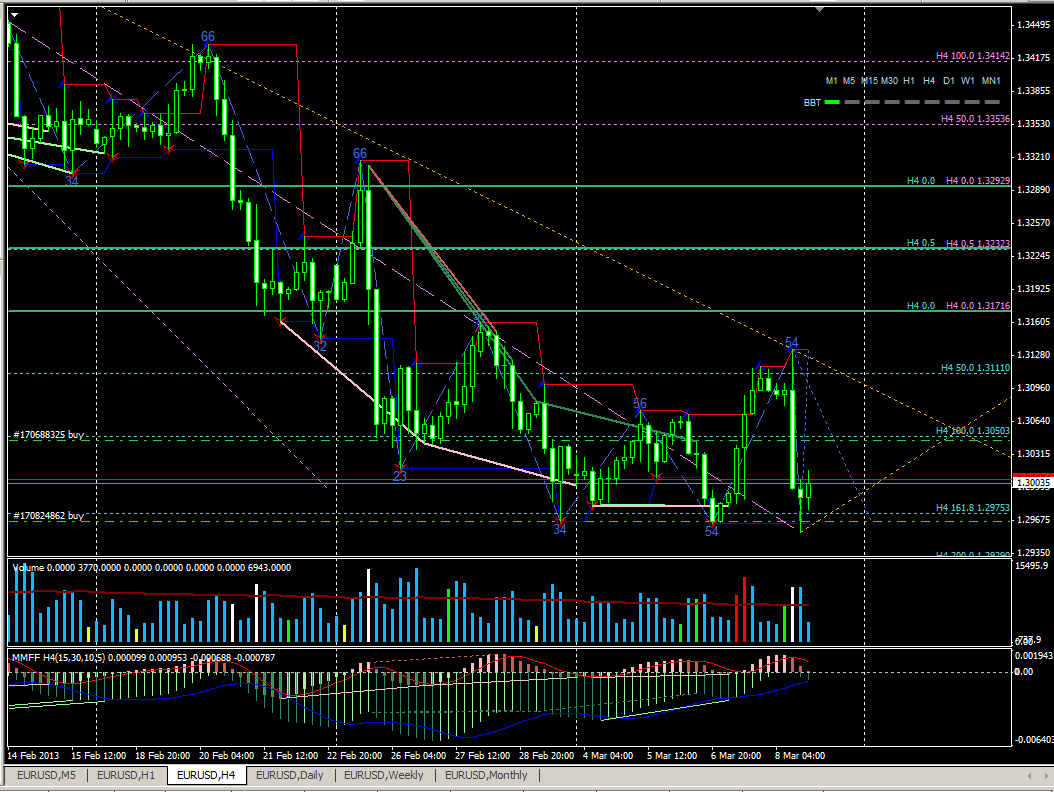Click the '8 Mar 04:00' time axis label
1054x792 pixels.
coord(800,756)
